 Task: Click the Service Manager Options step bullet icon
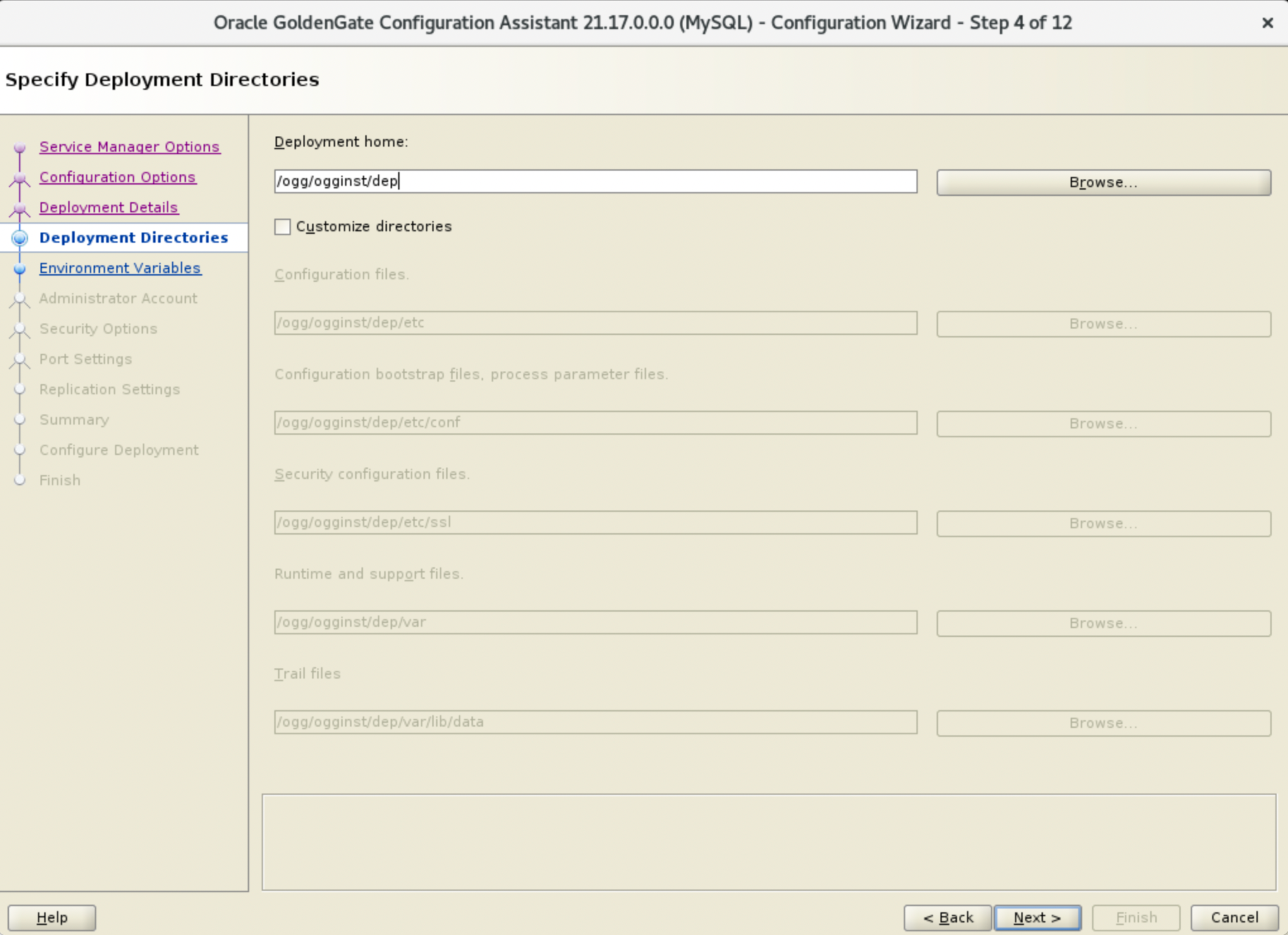[x=20, y=148]
